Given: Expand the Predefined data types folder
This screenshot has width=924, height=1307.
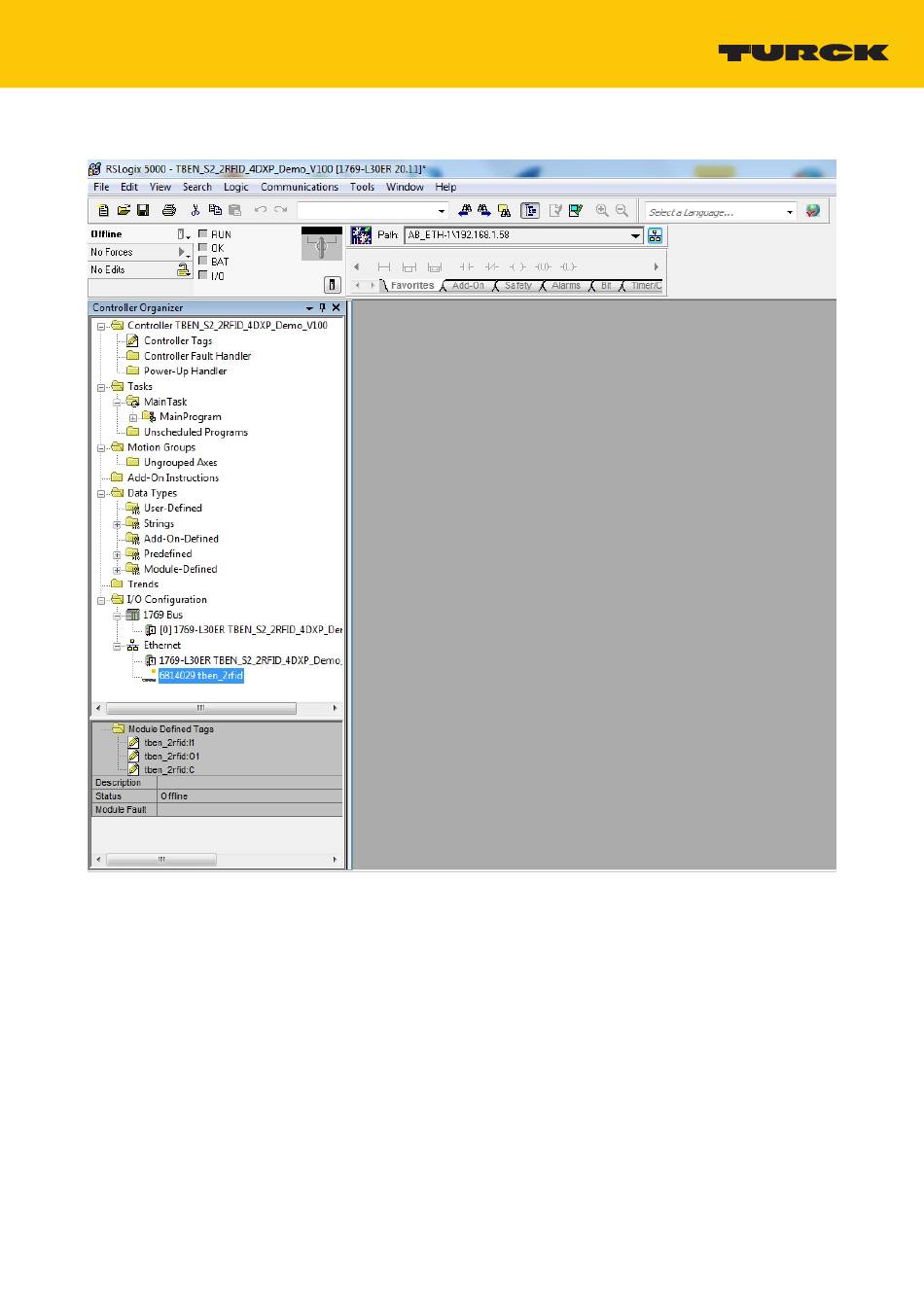Looking at the screenshot, I should point(117,555).
